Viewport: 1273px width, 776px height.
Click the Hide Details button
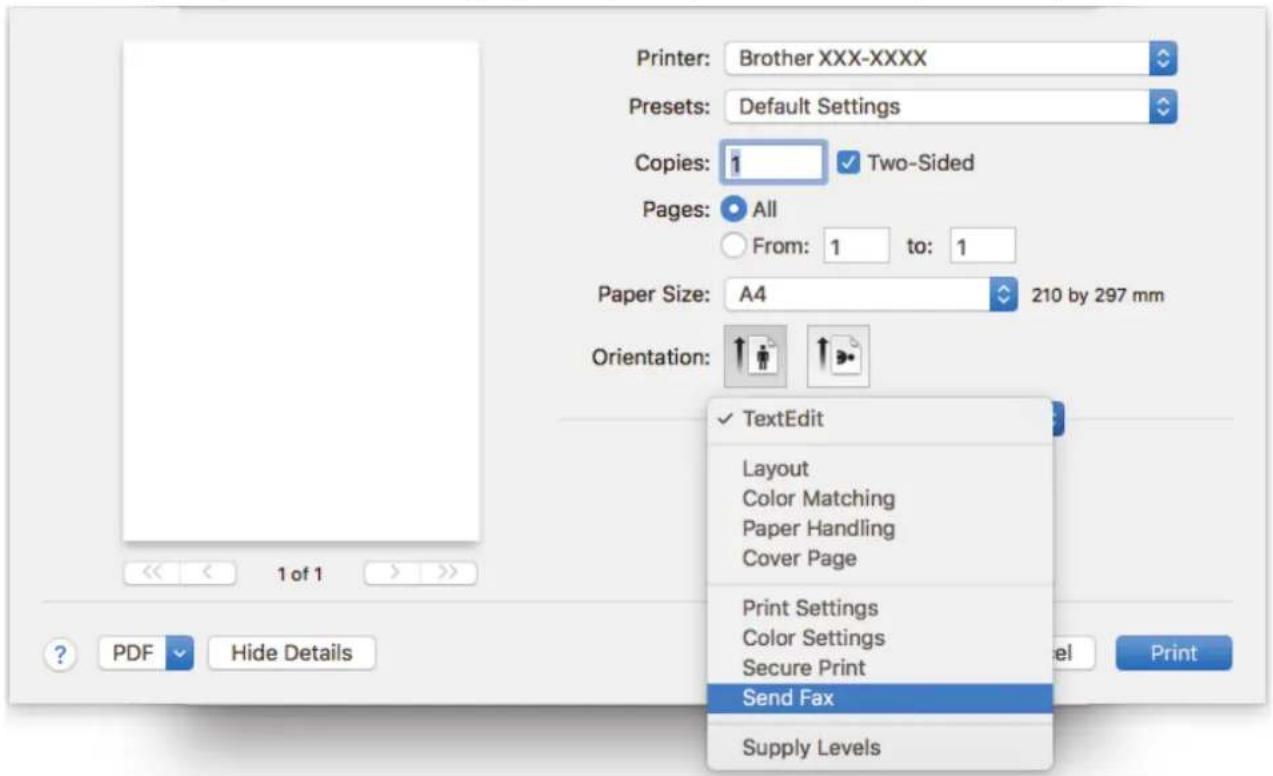pyautogui.click(x=292, y=654)
